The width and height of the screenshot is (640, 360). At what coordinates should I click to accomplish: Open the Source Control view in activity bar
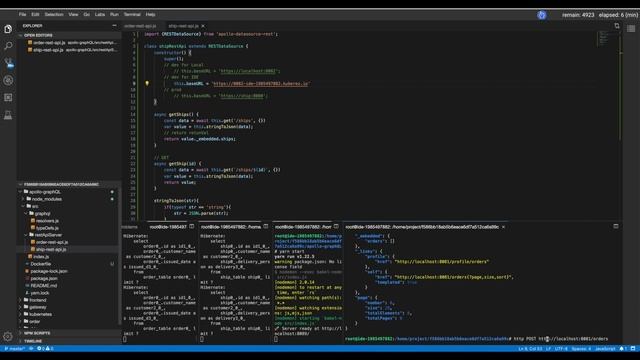pos(8,63)
